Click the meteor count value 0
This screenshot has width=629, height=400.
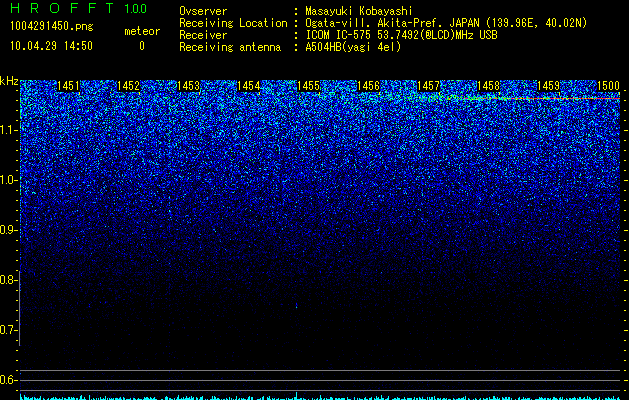[142, 46]
